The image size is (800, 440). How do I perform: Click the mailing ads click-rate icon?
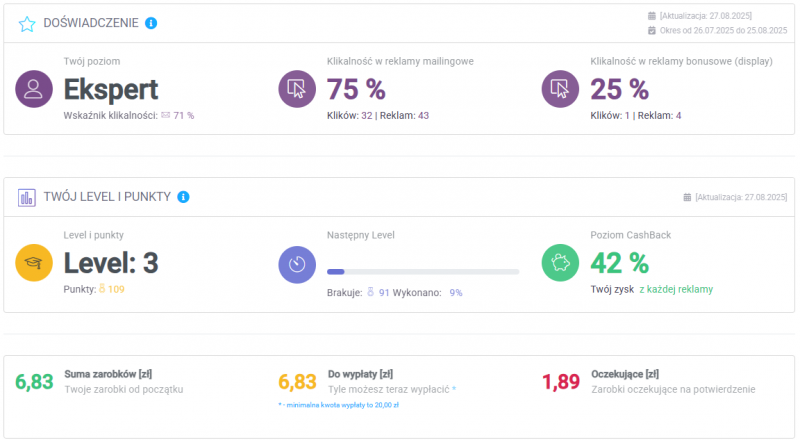pyautogui.click(x=297, y=89)
